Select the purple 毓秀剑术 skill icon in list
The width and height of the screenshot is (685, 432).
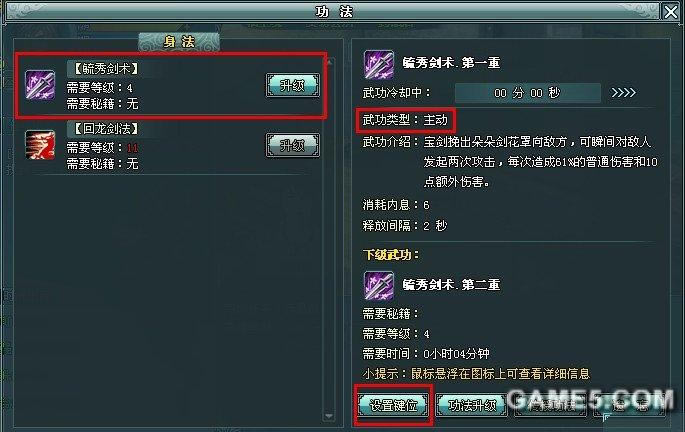40,85
